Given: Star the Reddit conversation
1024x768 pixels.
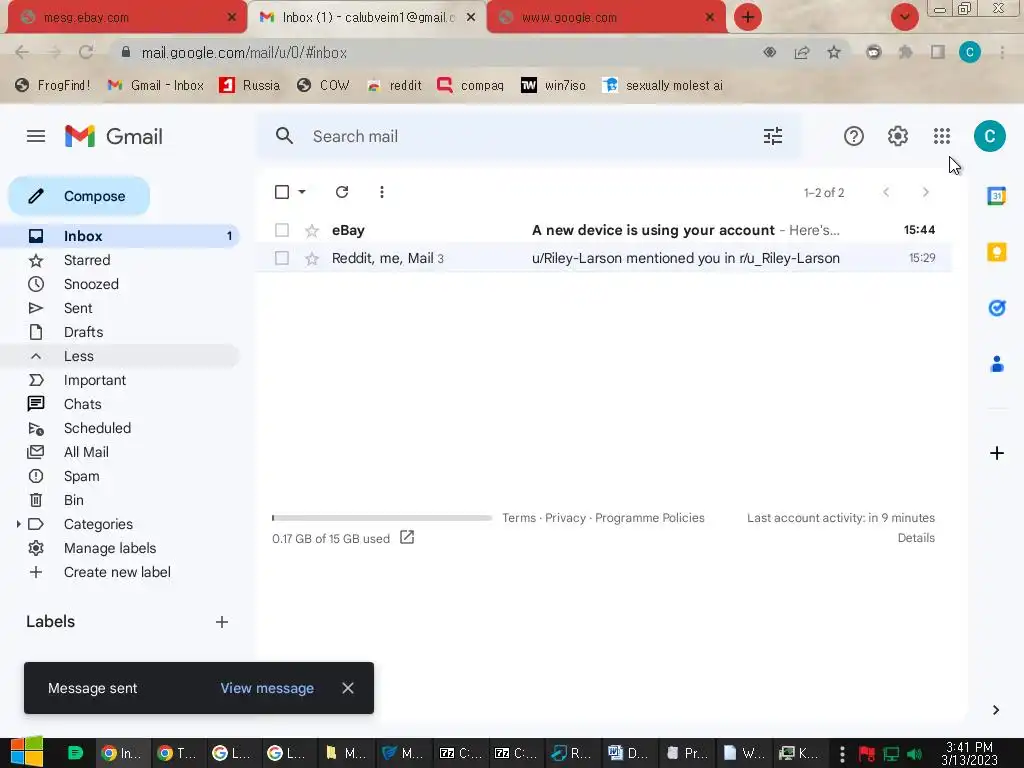Looking at the screenshot, I should (312, 259).
